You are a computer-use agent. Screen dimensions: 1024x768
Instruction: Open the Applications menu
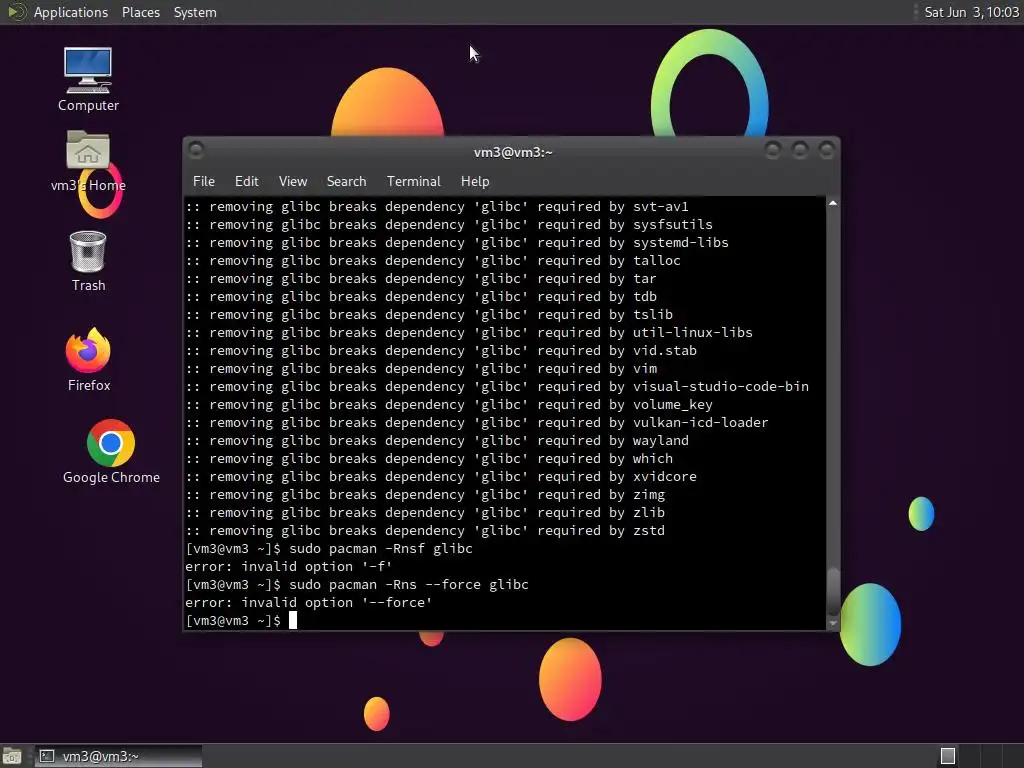click(71, 12)
